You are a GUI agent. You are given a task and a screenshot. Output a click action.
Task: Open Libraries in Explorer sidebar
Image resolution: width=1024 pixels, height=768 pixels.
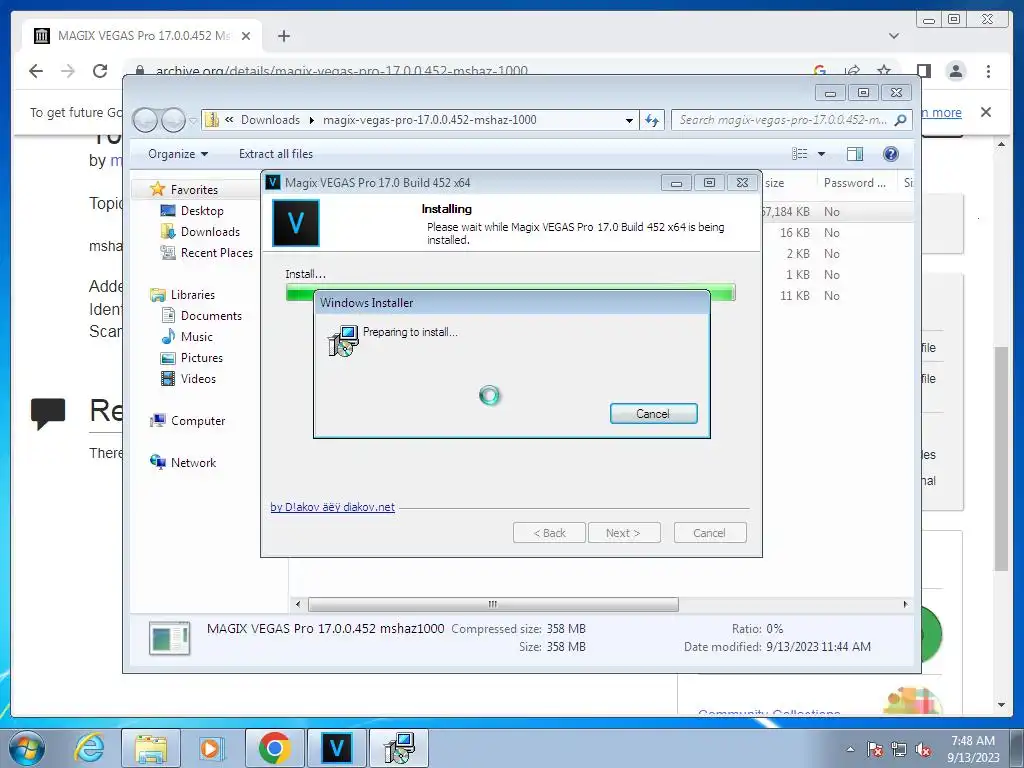coord(192,295)
